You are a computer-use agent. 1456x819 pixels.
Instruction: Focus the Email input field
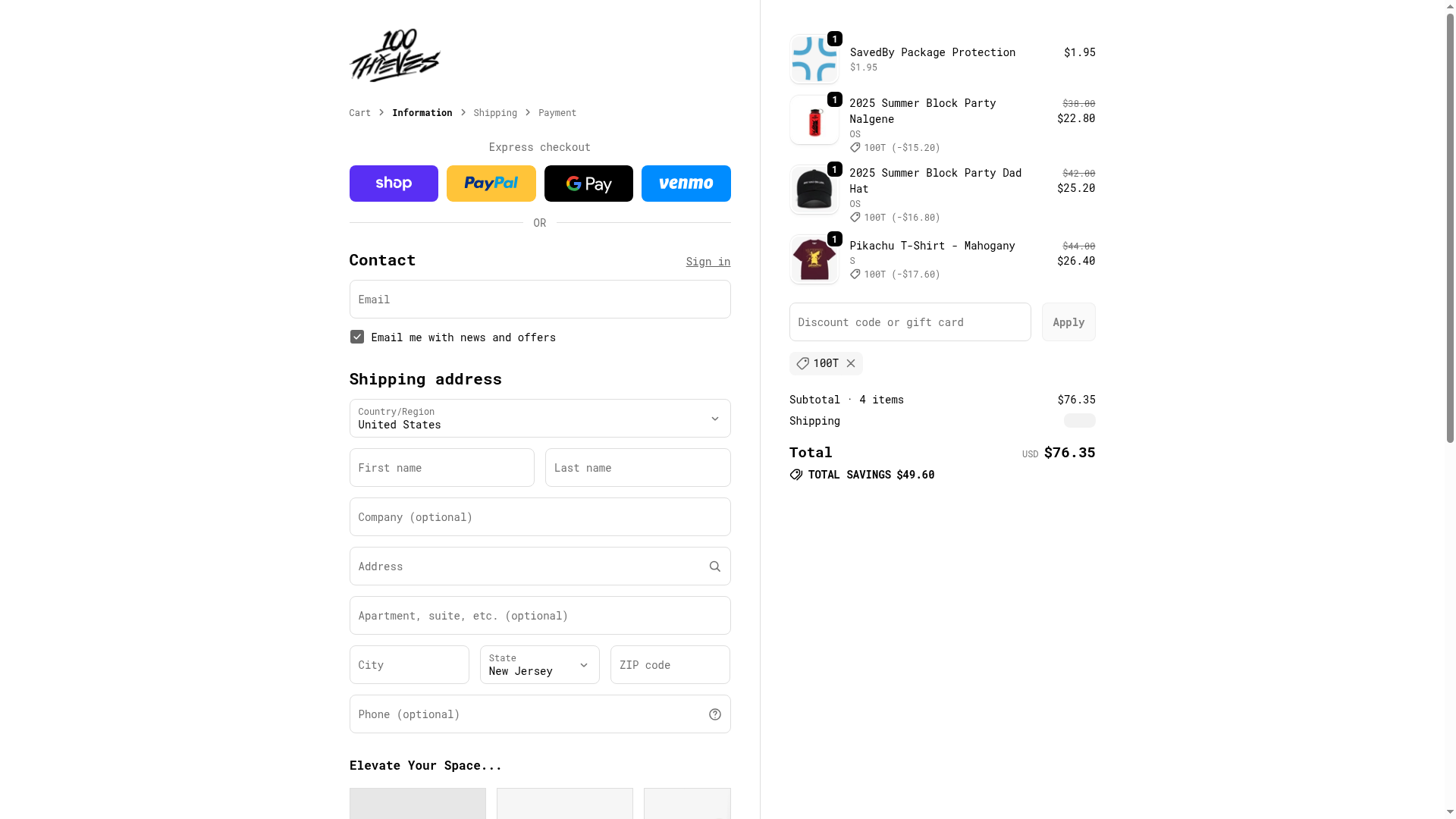tap(540, 300)
